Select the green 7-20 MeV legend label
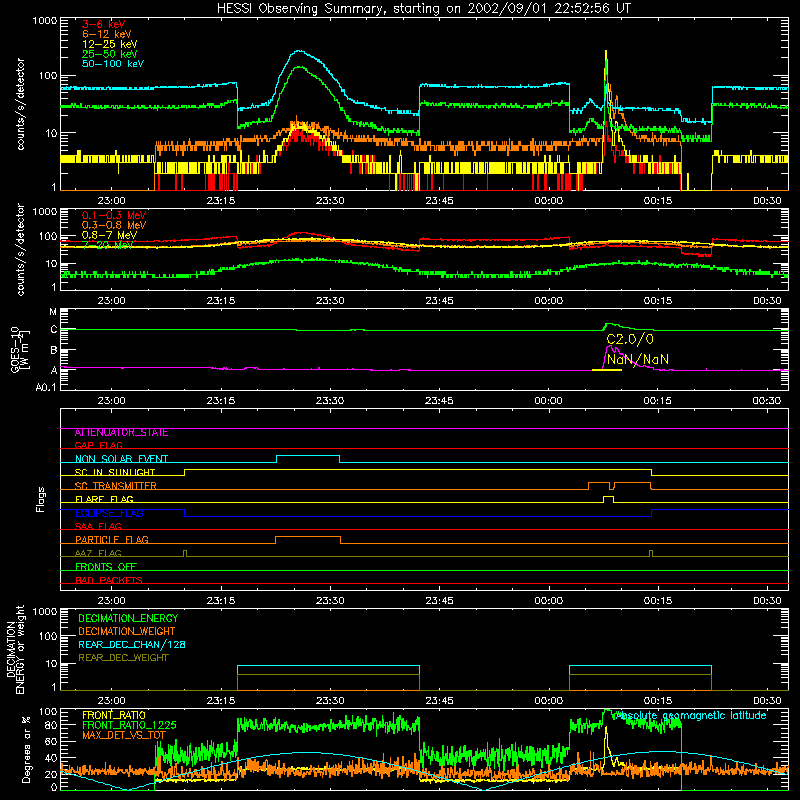Viewport: 800px width, 800px height. click(x=108, y=245)
